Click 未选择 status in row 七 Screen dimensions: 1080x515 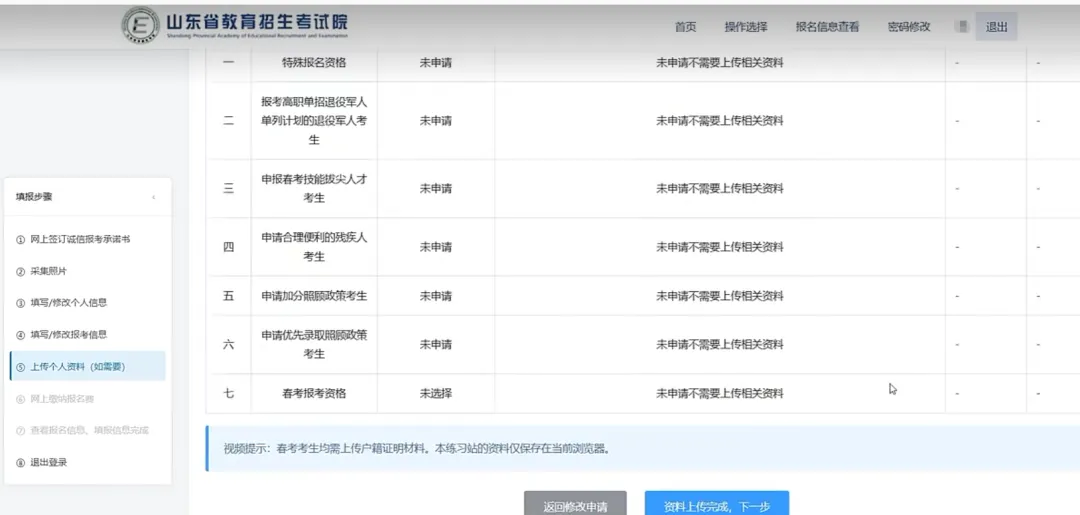(x=436, y=394)
